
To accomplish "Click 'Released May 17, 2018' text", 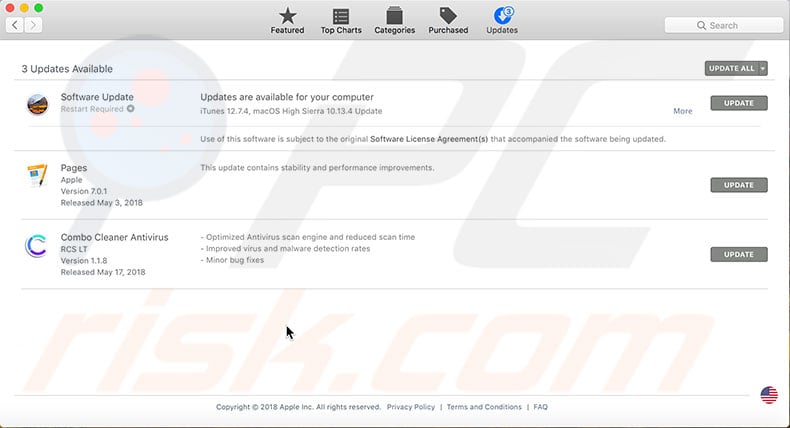I will click(x=103, y=272).
